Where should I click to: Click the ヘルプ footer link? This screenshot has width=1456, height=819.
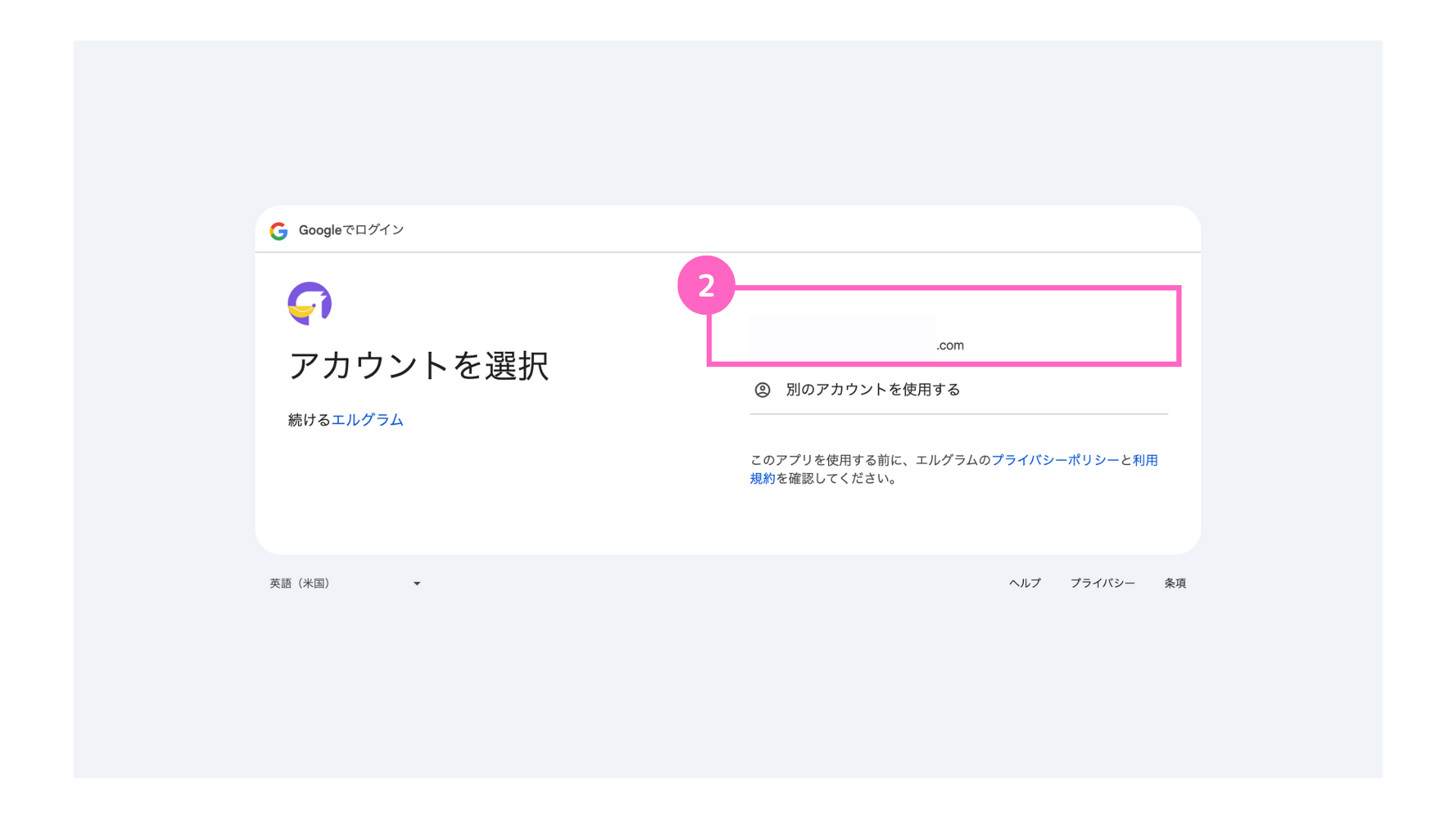click(1025, 583)
